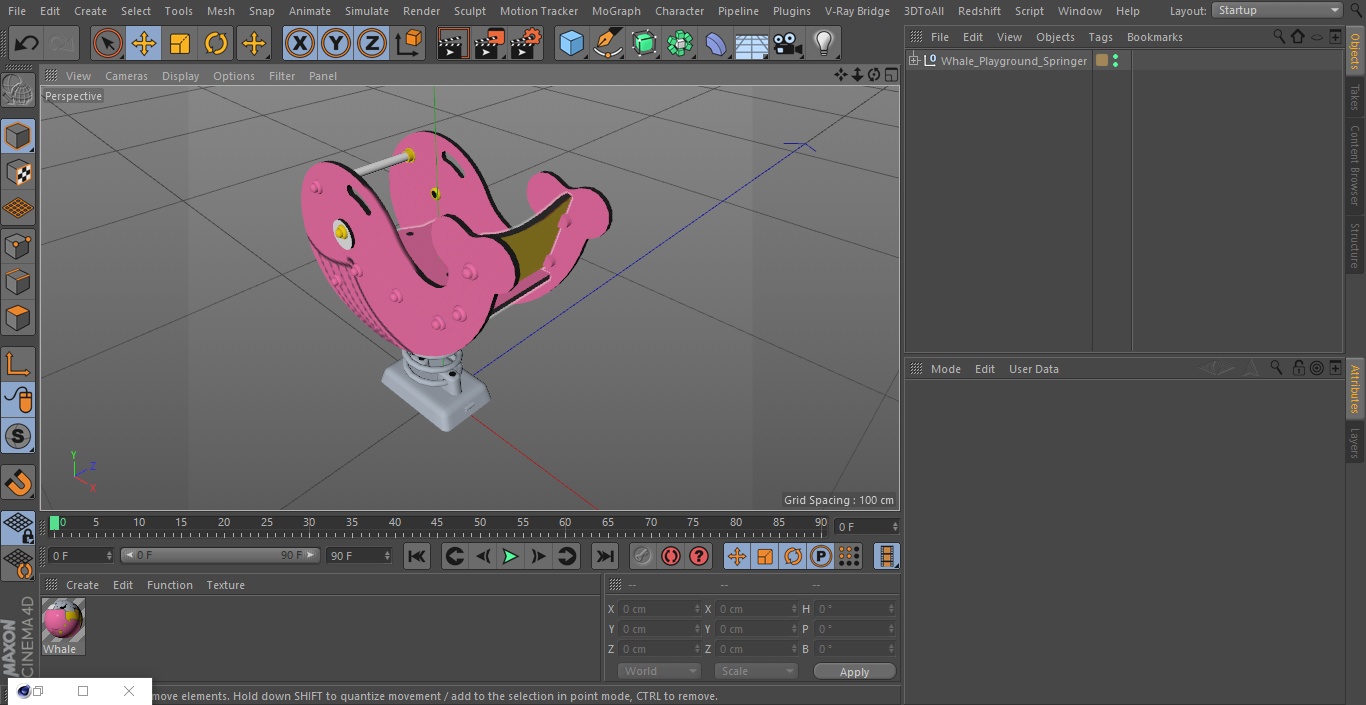Open the Sculpt menu
1366x705 pixels.
point(470,11)
